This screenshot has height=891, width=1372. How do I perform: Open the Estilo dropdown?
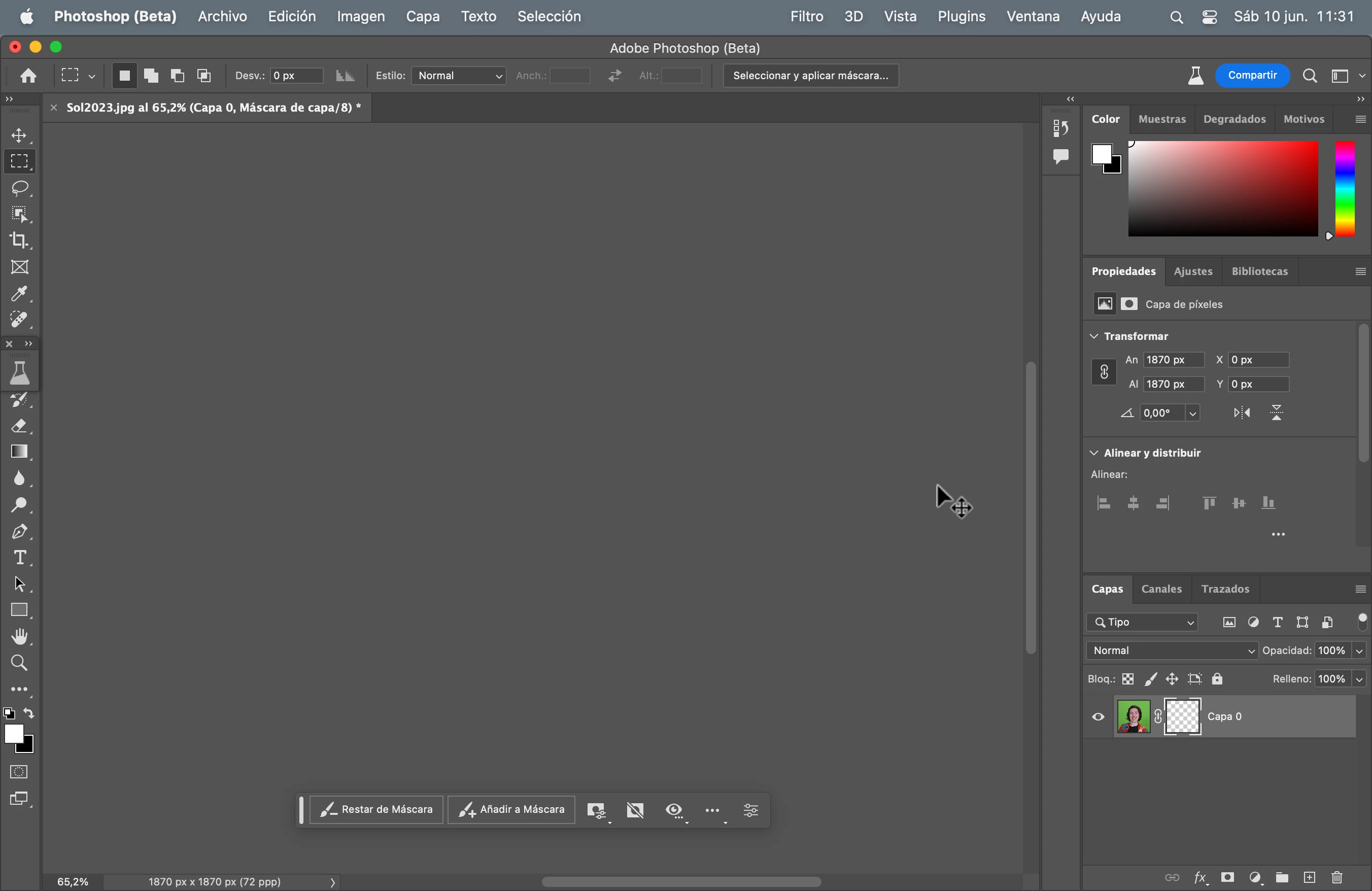pyautogui.click(x=459, y=76)
